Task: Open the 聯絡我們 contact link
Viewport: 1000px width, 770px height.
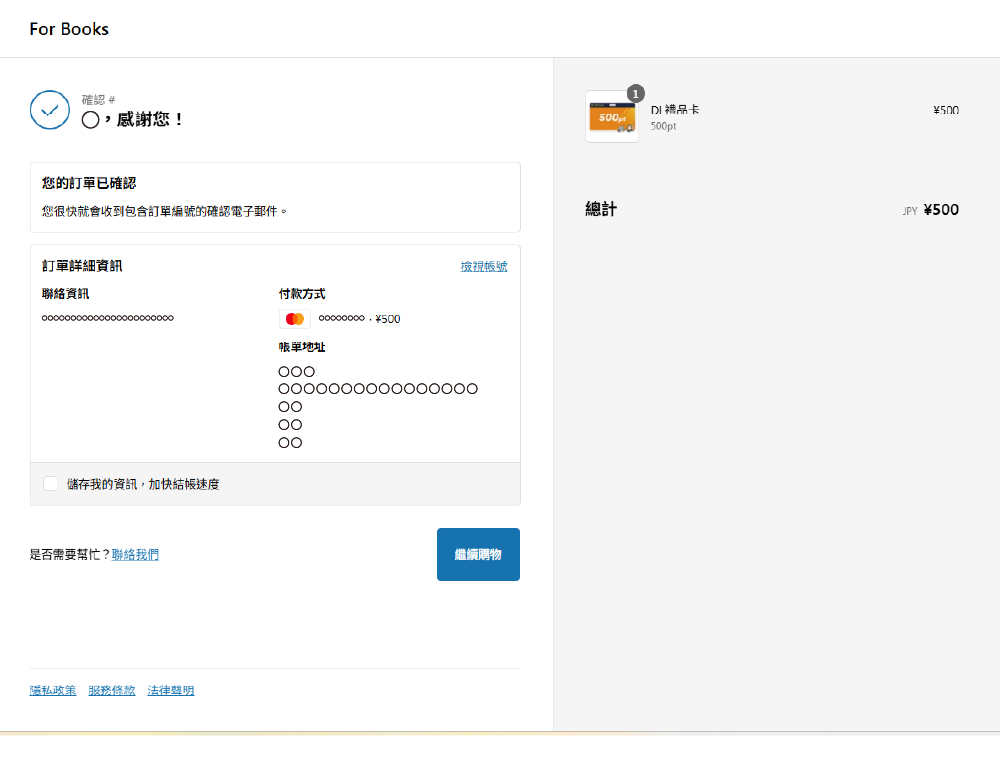Action: pyautogui.click(x=135, y=553)
